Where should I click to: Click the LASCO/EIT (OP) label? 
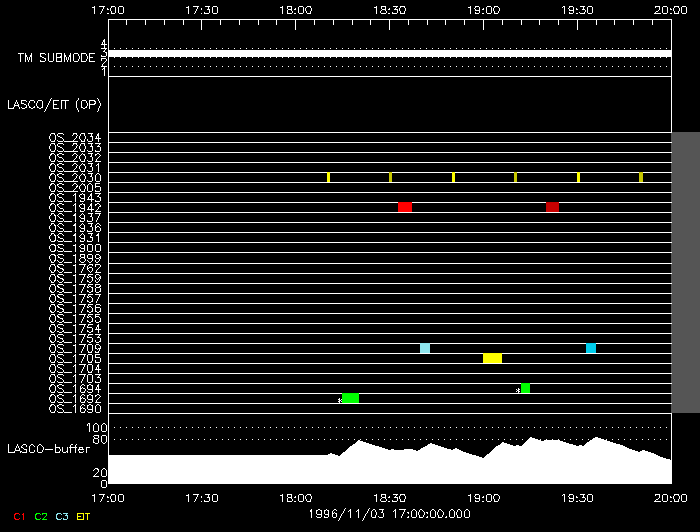click(x=53, y=104)
